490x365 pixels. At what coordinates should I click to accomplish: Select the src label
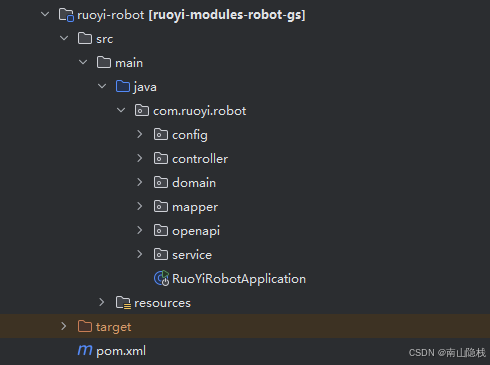tap(105, 39)
